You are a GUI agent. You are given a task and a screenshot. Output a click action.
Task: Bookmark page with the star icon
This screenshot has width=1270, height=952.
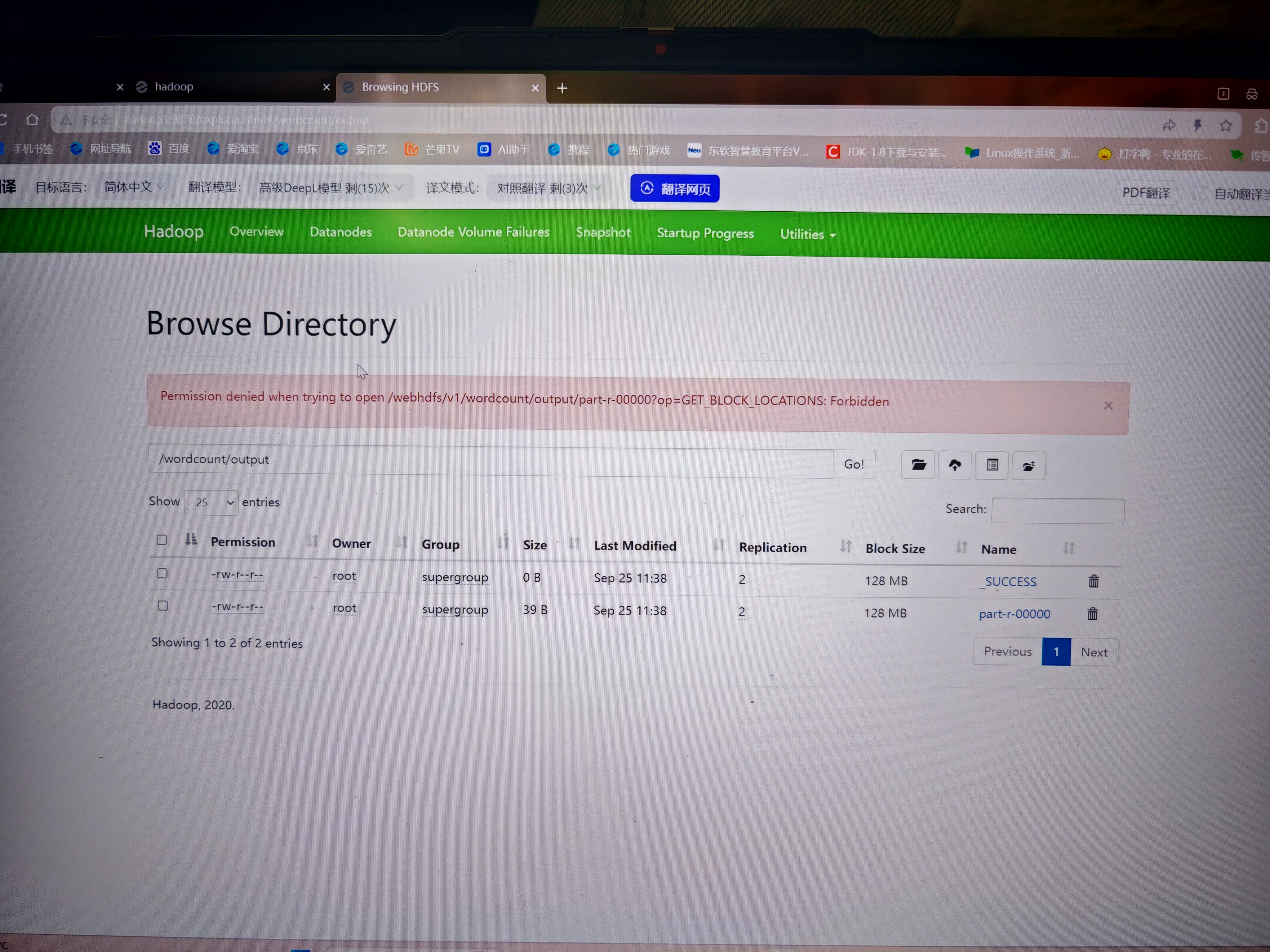(x=1225, y=125)
